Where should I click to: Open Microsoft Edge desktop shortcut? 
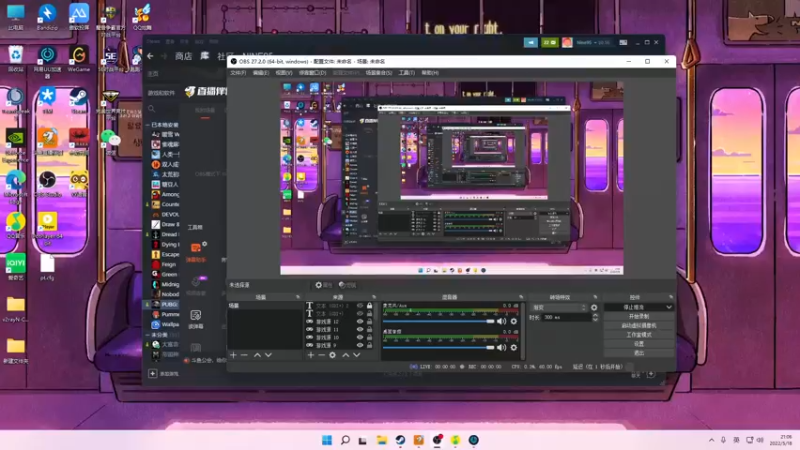(15, 188)
